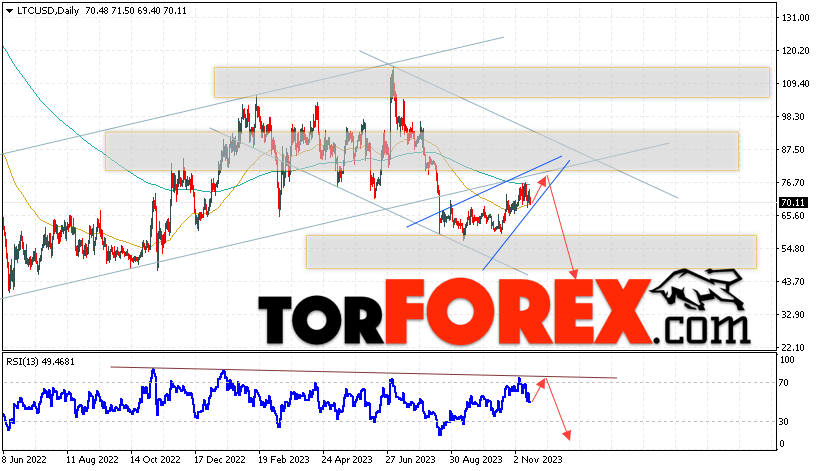The image size is (816, 471).
Task: Click the 98.30 price scale label
Action: coord(794,117)
